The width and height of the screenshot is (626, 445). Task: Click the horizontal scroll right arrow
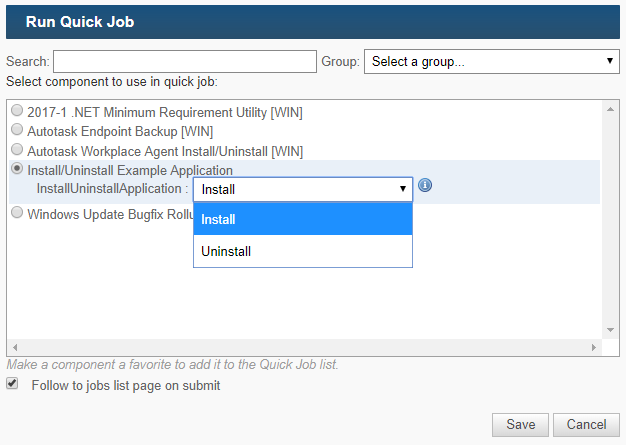594,347
